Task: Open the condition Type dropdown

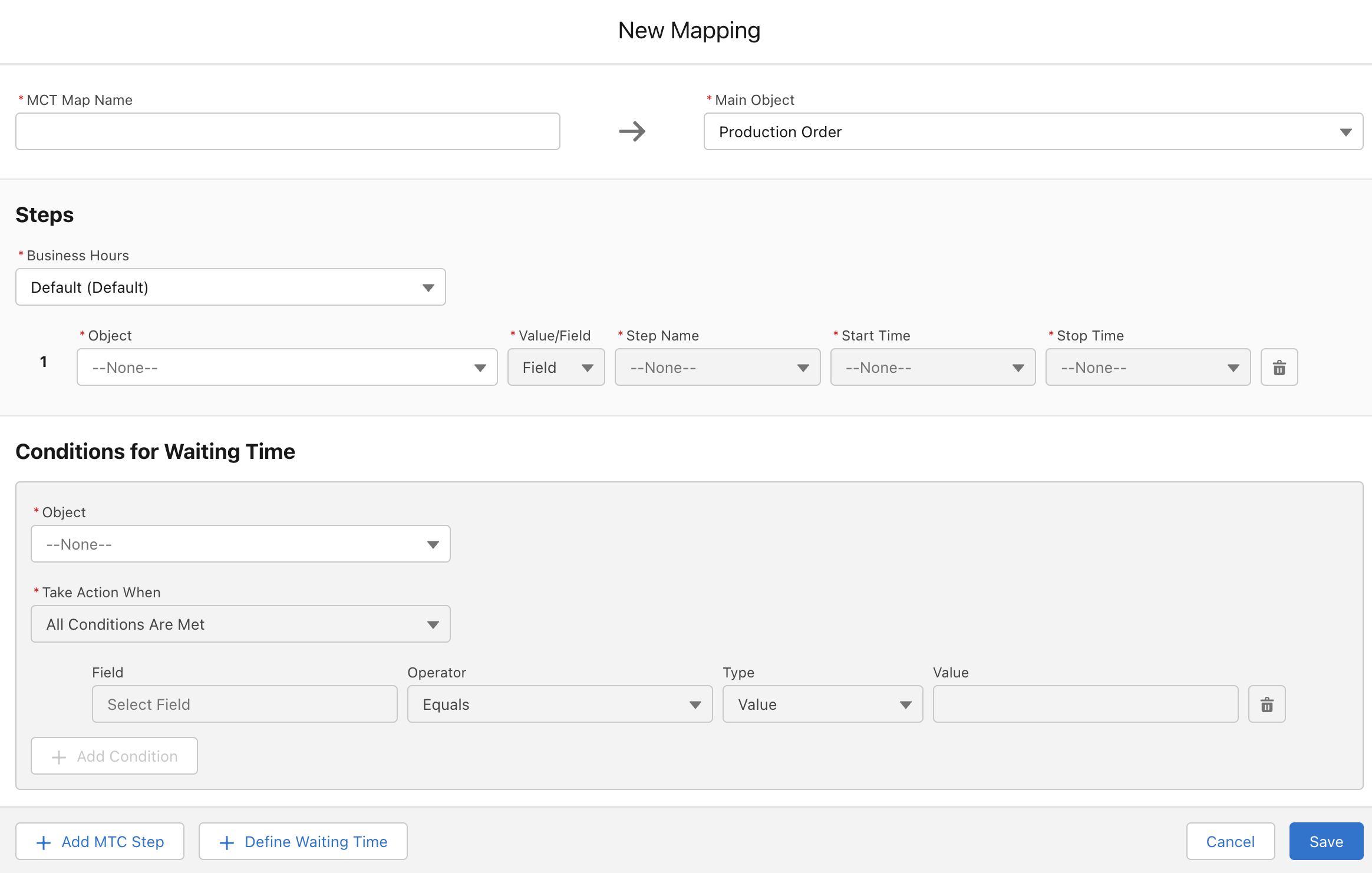Action: click(x=822, y=705)
